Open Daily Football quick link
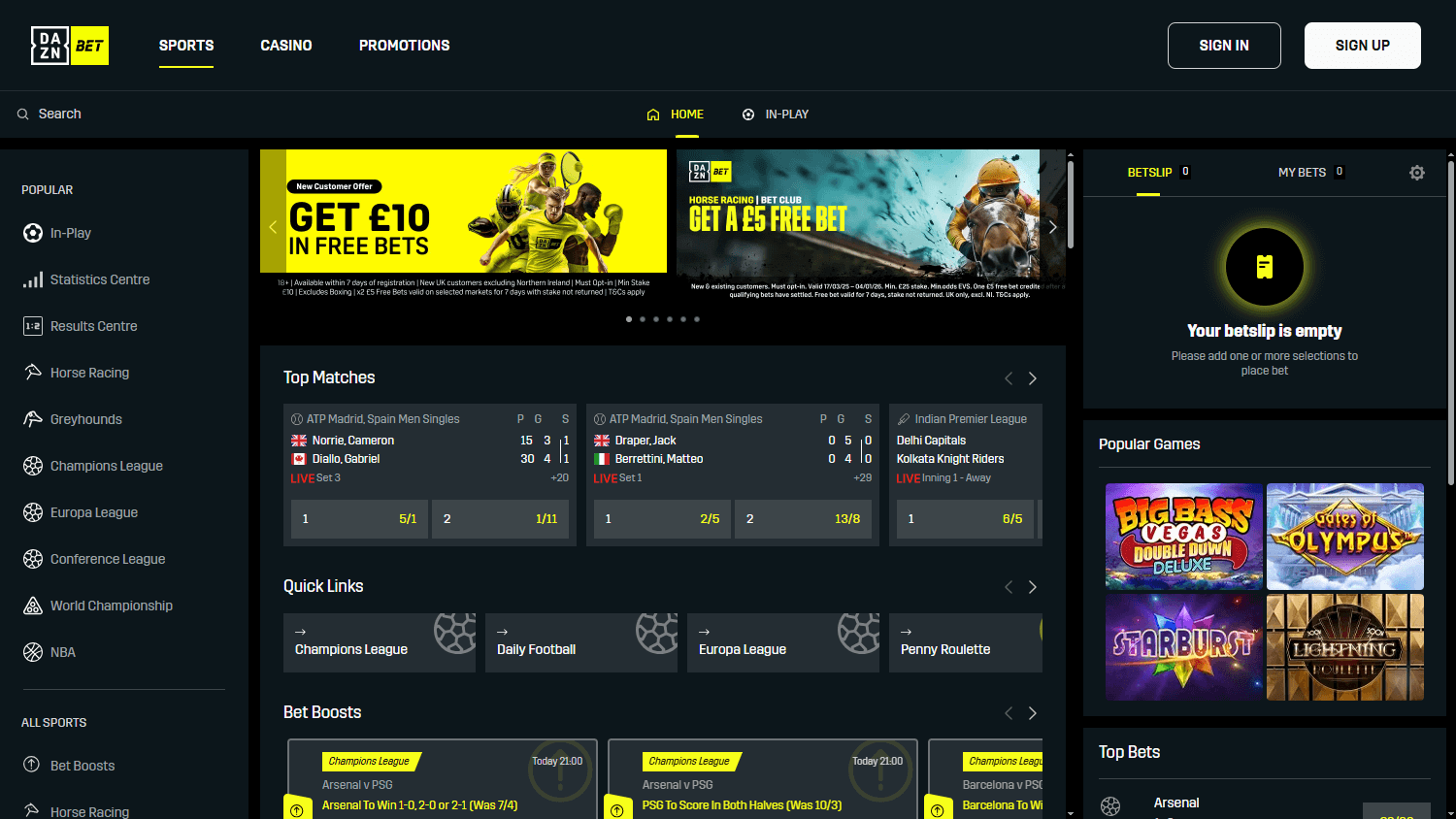The image size is (1456, 819). coord(581,642)
